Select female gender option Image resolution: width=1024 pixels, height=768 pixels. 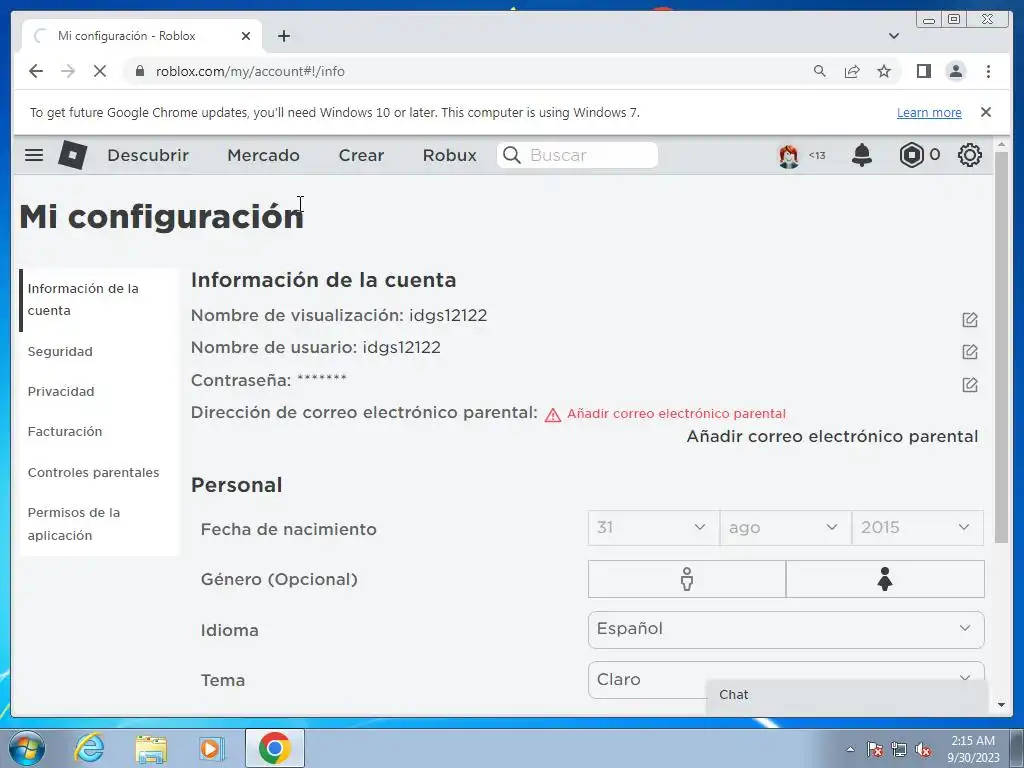[x=885, y=579]
